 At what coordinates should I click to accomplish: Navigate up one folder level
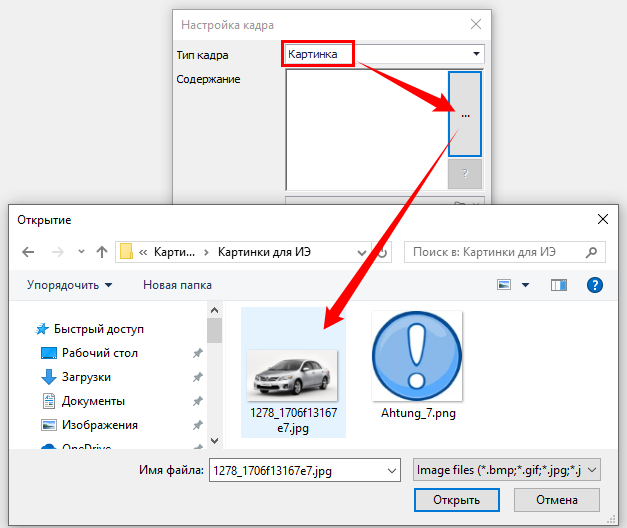tap(101, 251)
